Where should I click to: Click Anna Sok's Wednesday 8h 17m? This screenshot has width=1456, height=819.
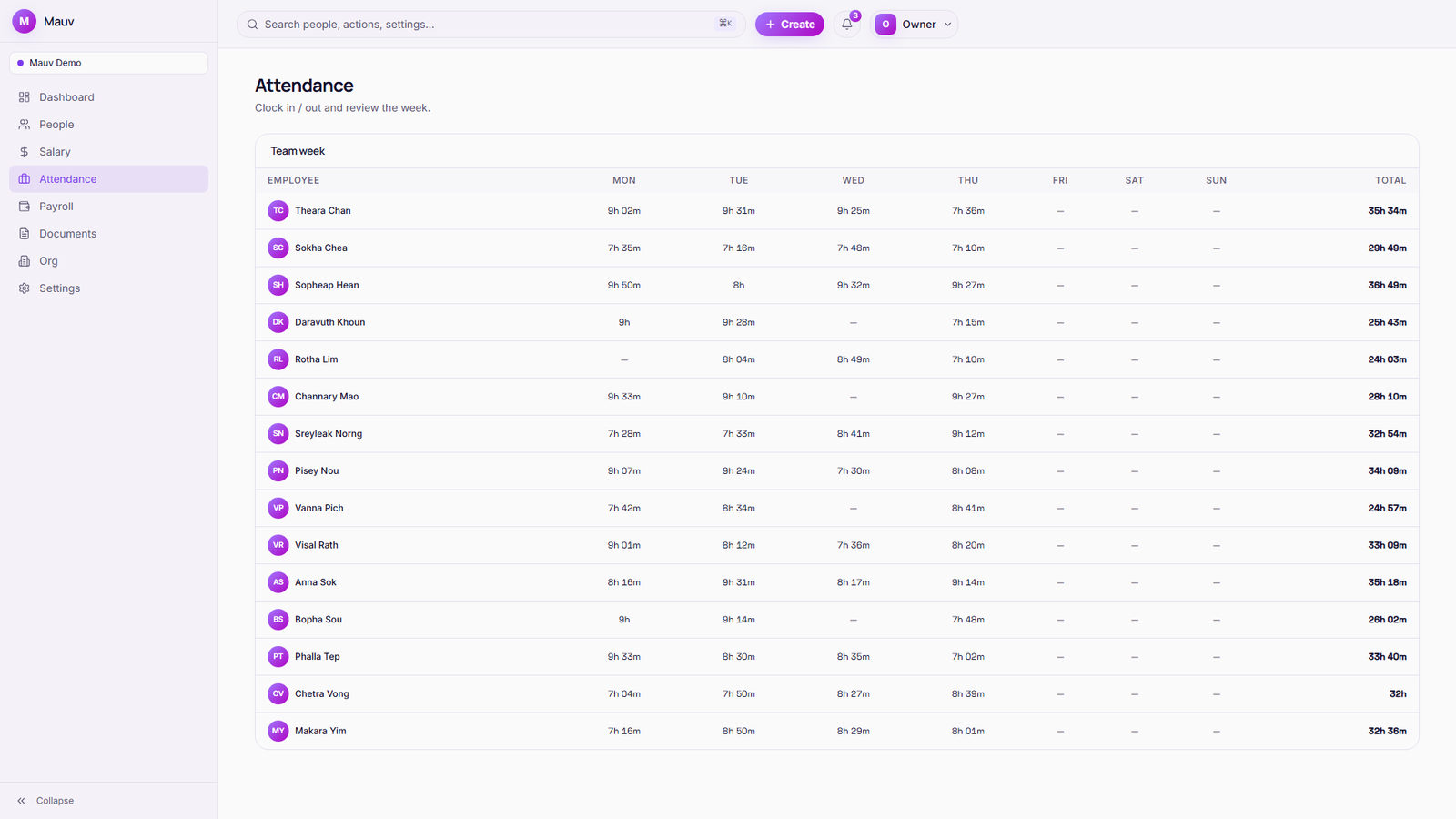[x=854, y=582]
